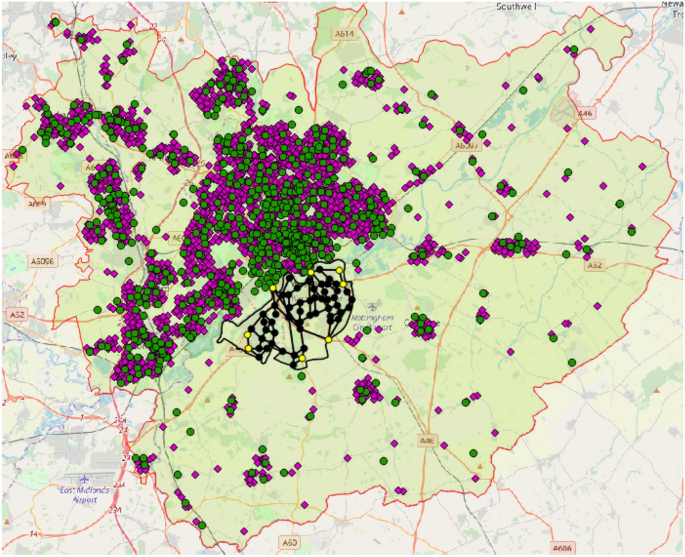Select upper yellow node of the western pair
This screenshot has width=685, height=557.
(x=247, y=335)
